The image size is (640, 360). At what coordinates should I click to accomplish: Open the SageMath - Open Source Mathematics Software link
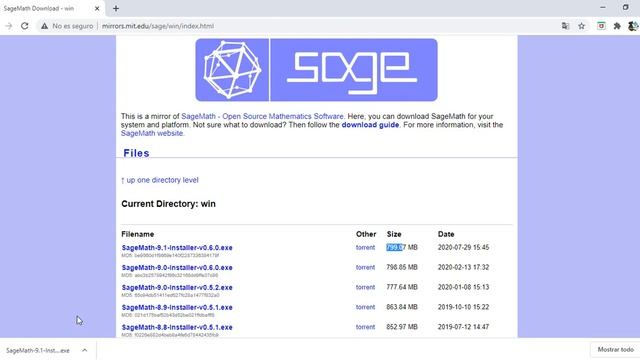pyautogui.click(x=262, y=116)
